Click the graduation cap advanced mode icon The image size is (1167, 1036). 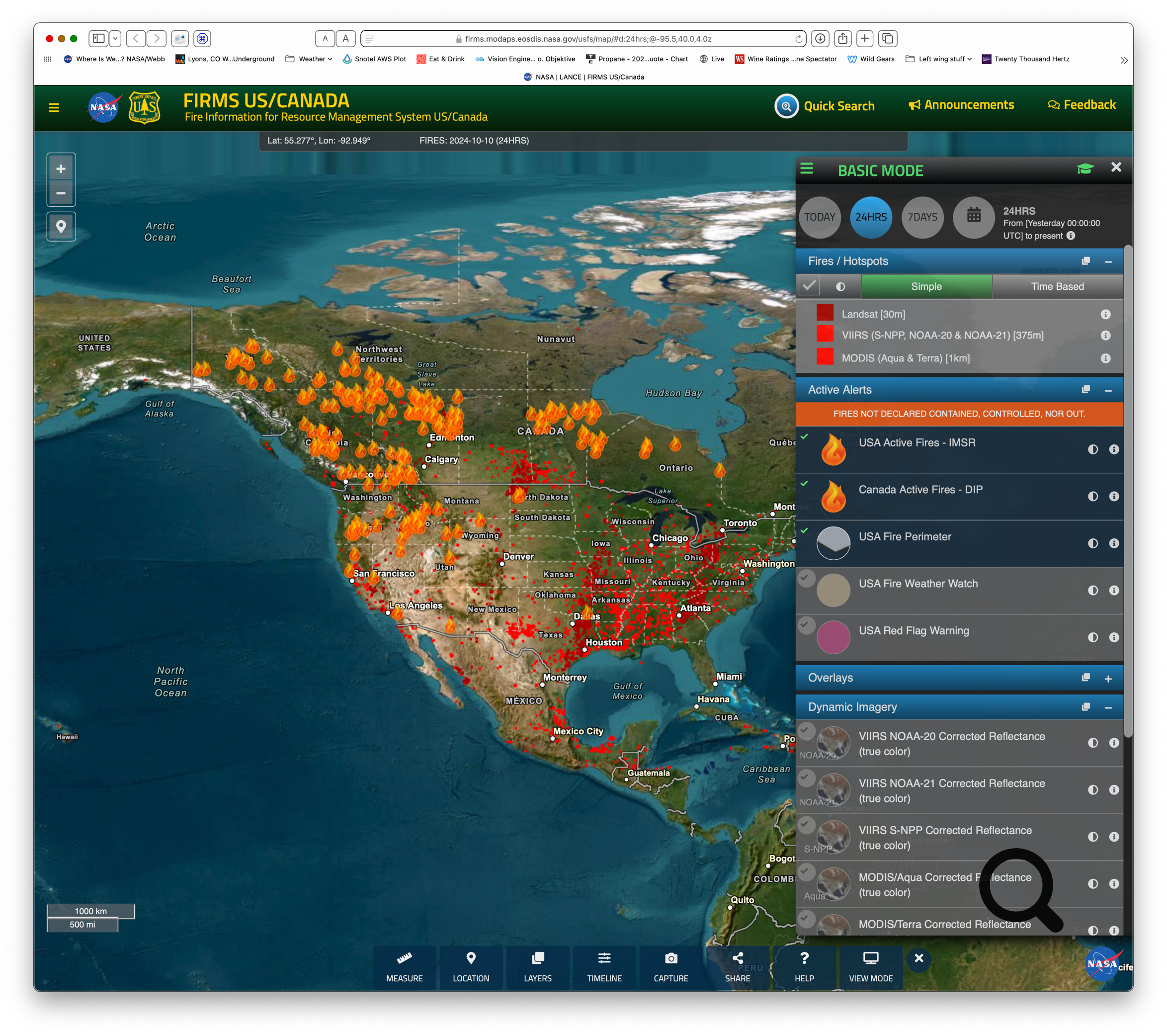1085,169
